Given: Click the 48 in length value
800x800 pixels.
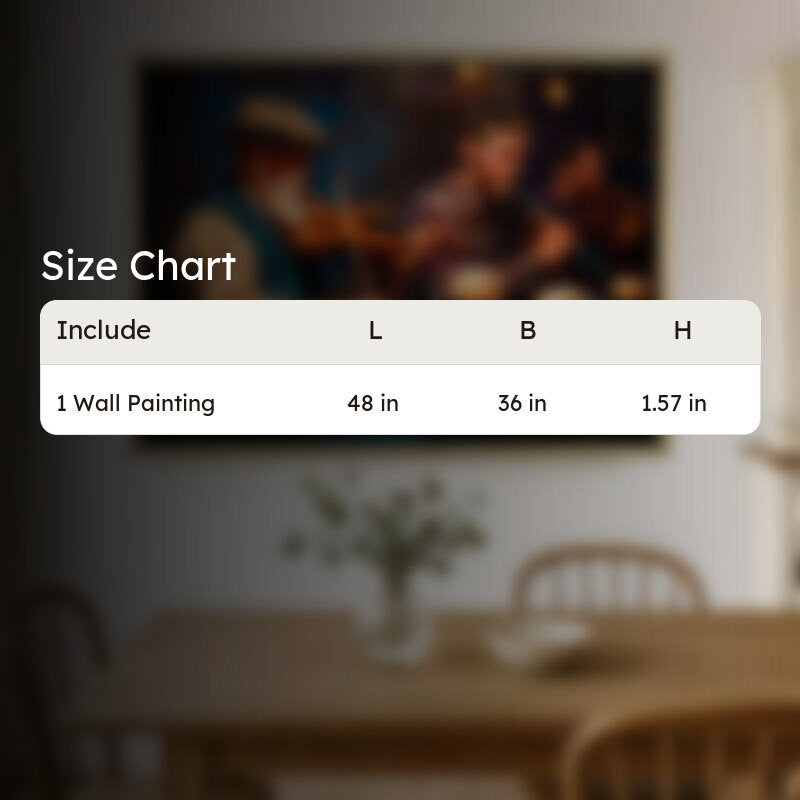Looking at the screenshot, I should pyautogui.click(x=373, y=403).
